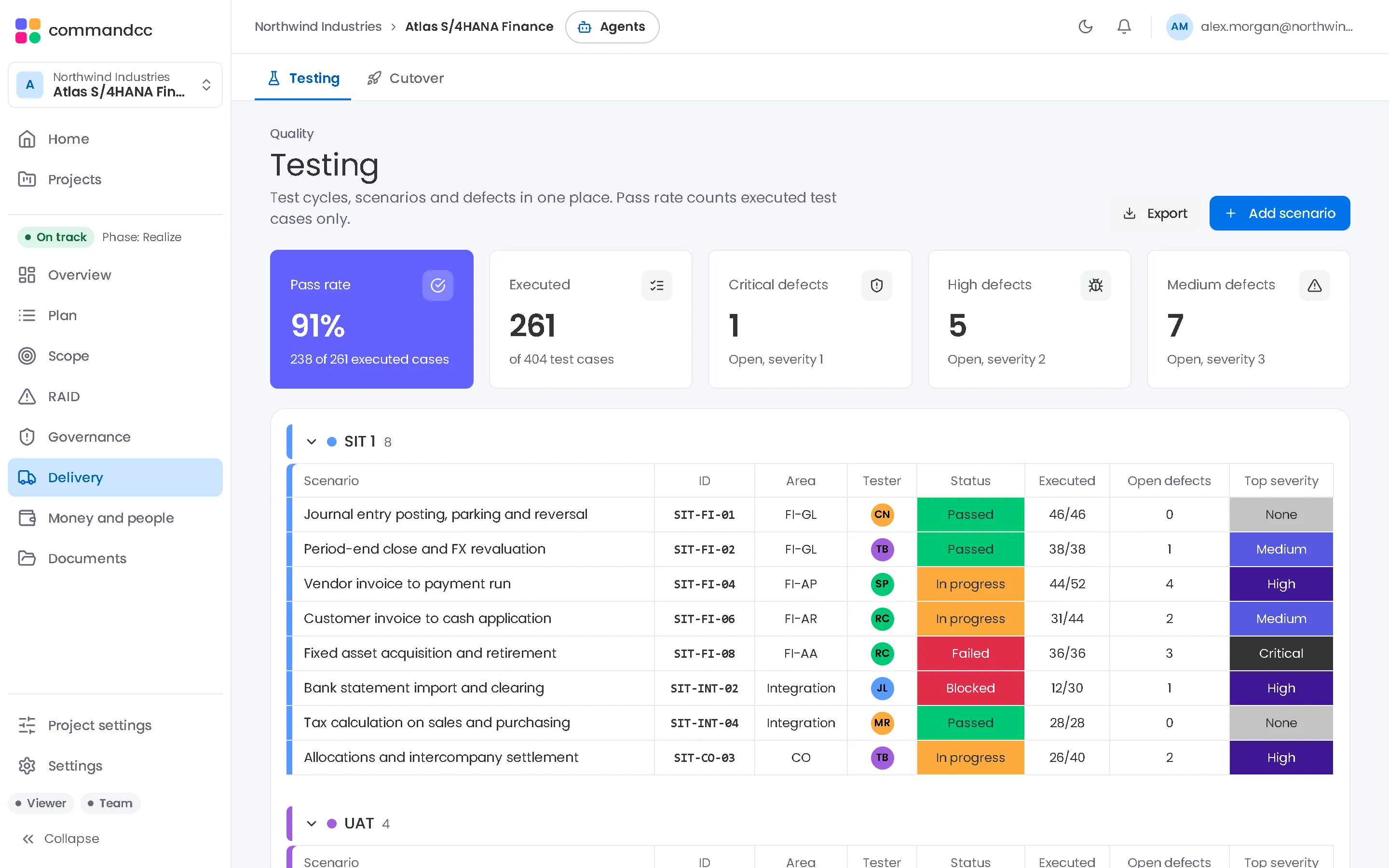Click the Executed checklist icon

coord(656,285)
